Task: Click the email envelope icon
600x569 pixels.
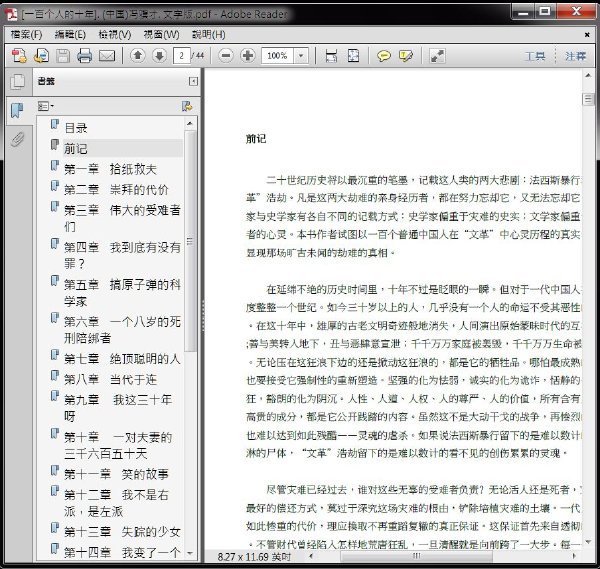Action: [107, 56]
